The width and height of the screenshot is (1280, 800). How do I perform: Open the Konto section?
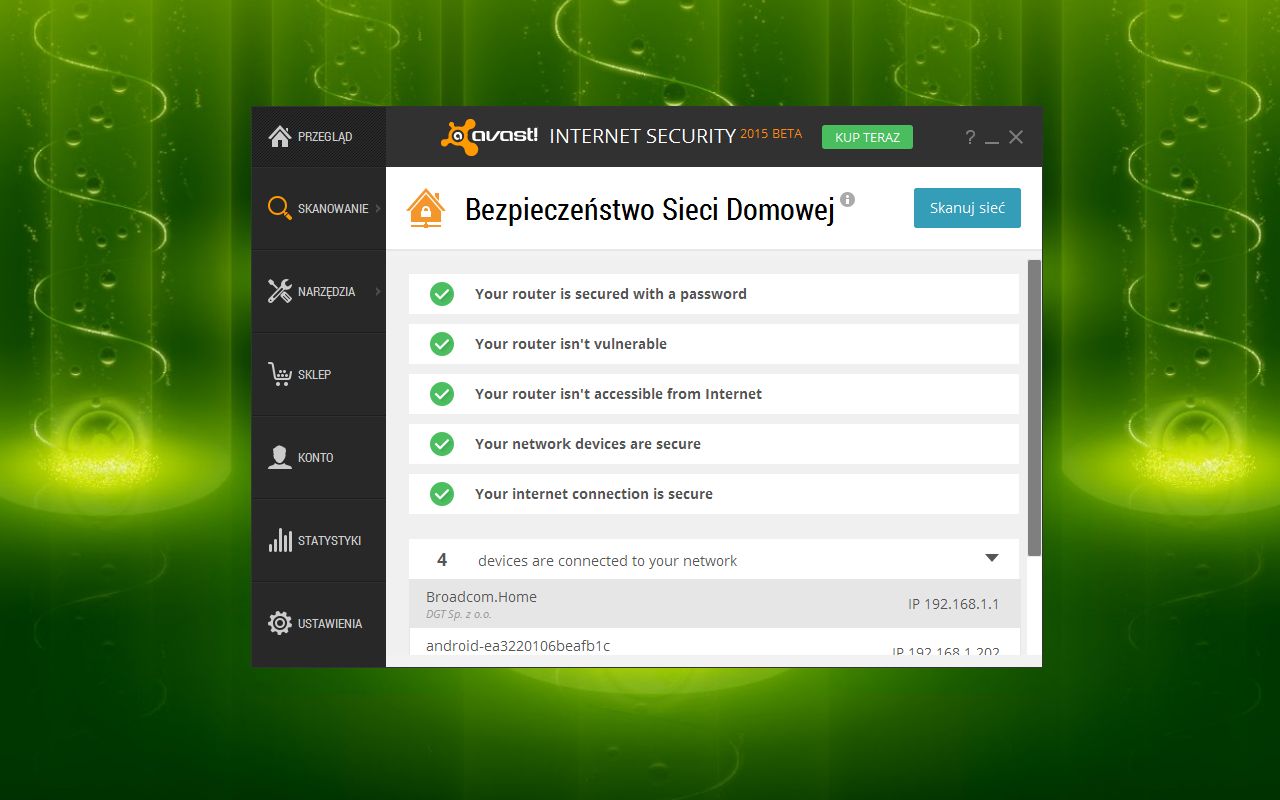(318, 457)
